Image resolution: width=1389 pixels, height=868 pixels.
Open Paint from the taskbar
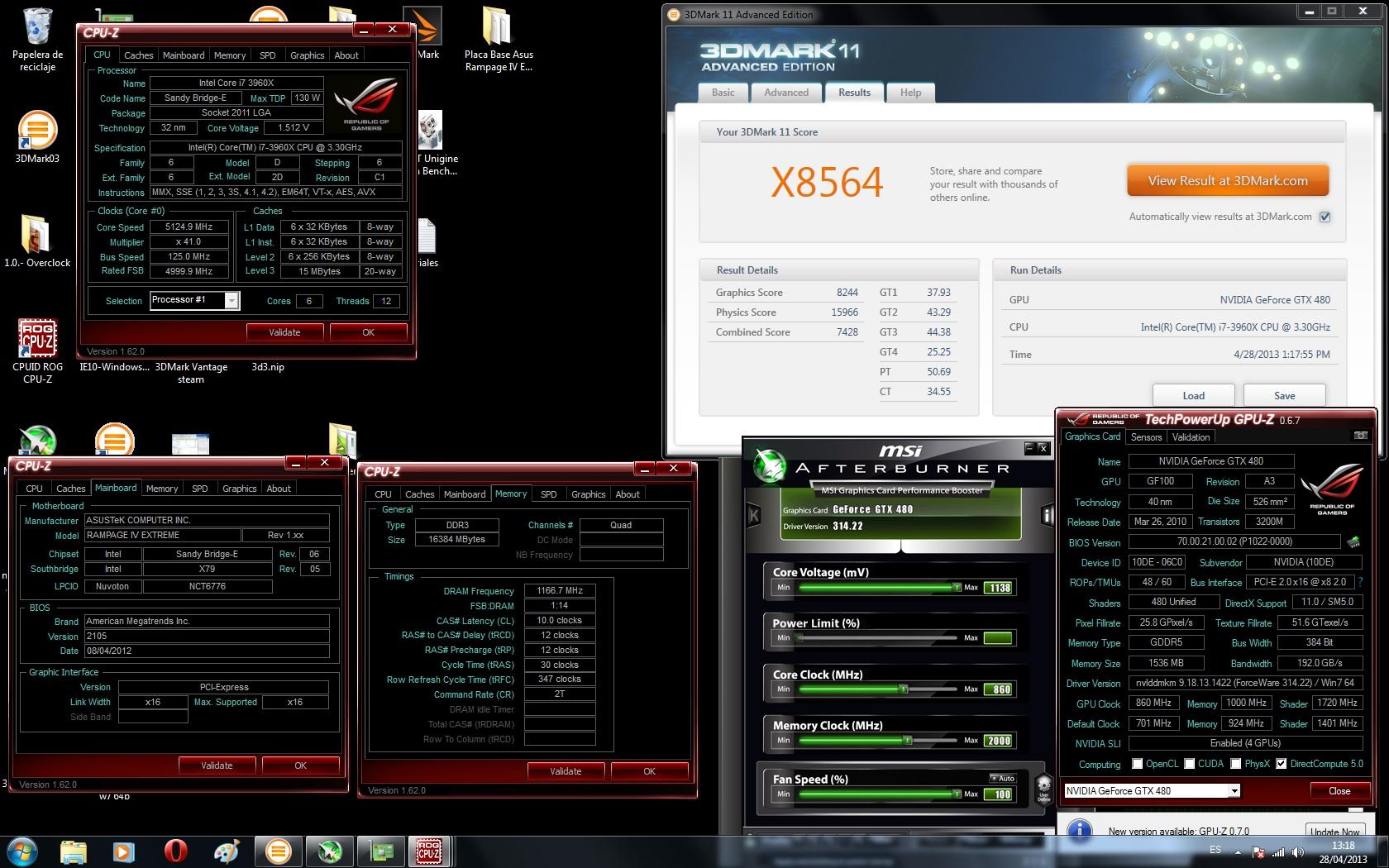[226, 851]
